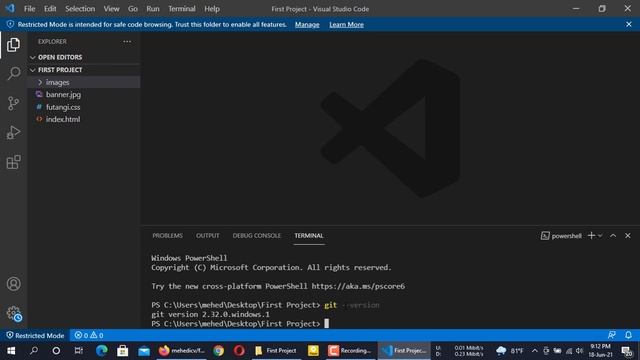Open the Source Control view
Screen dimensions: 640x360
point(13,103)
